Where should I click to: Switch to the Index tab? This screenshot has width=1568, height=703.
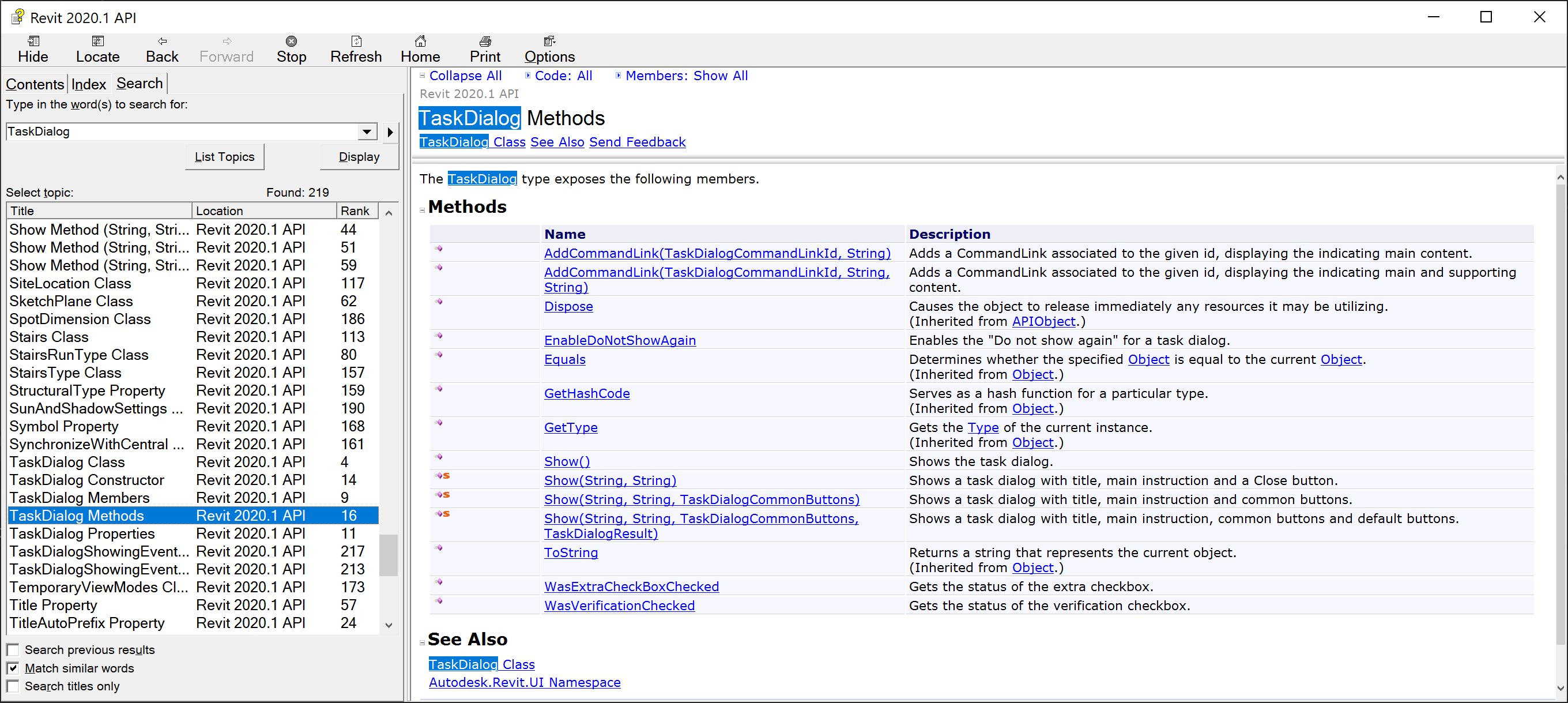tap(89, 84)
